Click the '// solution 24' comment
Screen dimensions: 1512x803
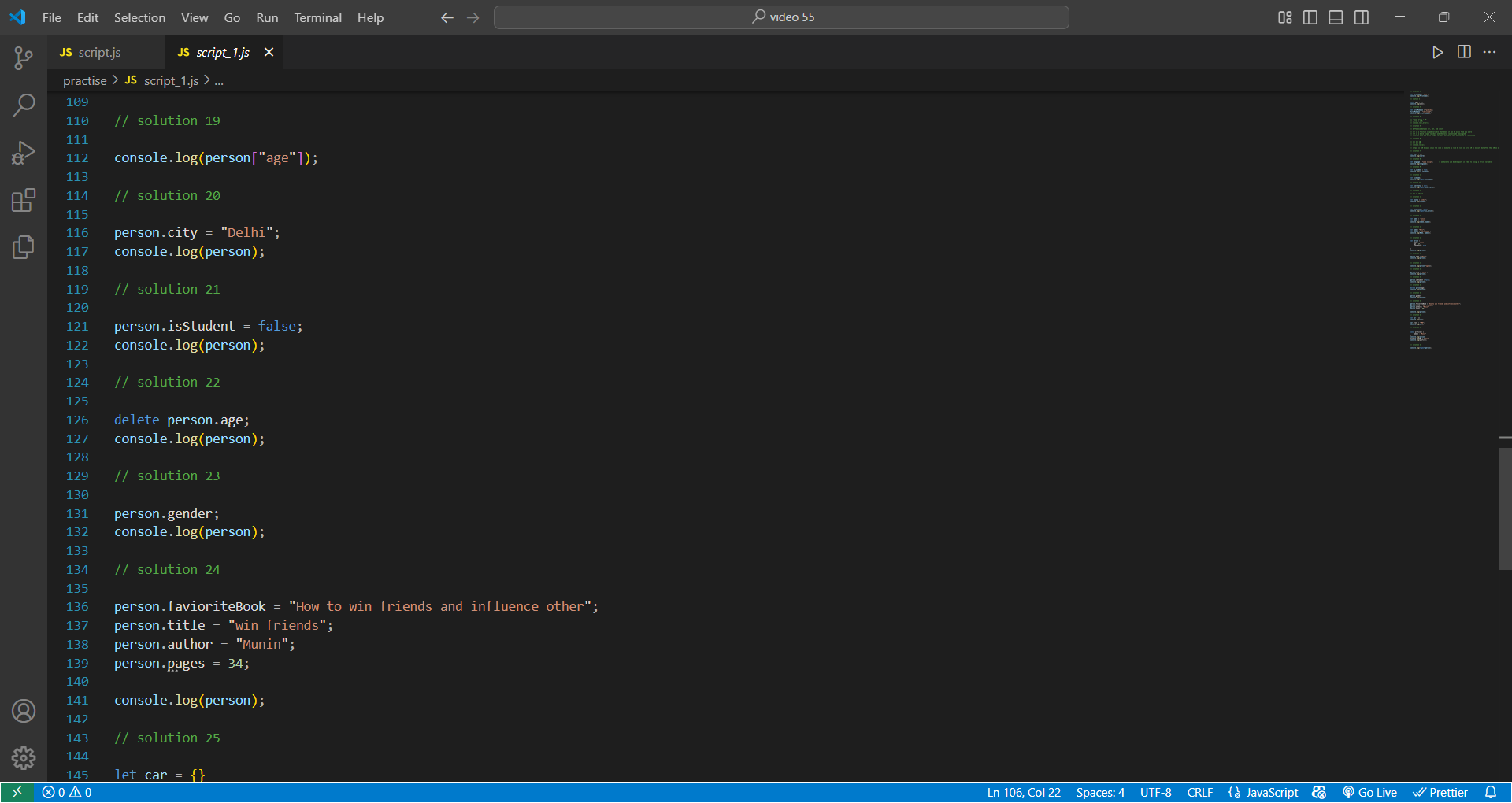coord(167,569)
